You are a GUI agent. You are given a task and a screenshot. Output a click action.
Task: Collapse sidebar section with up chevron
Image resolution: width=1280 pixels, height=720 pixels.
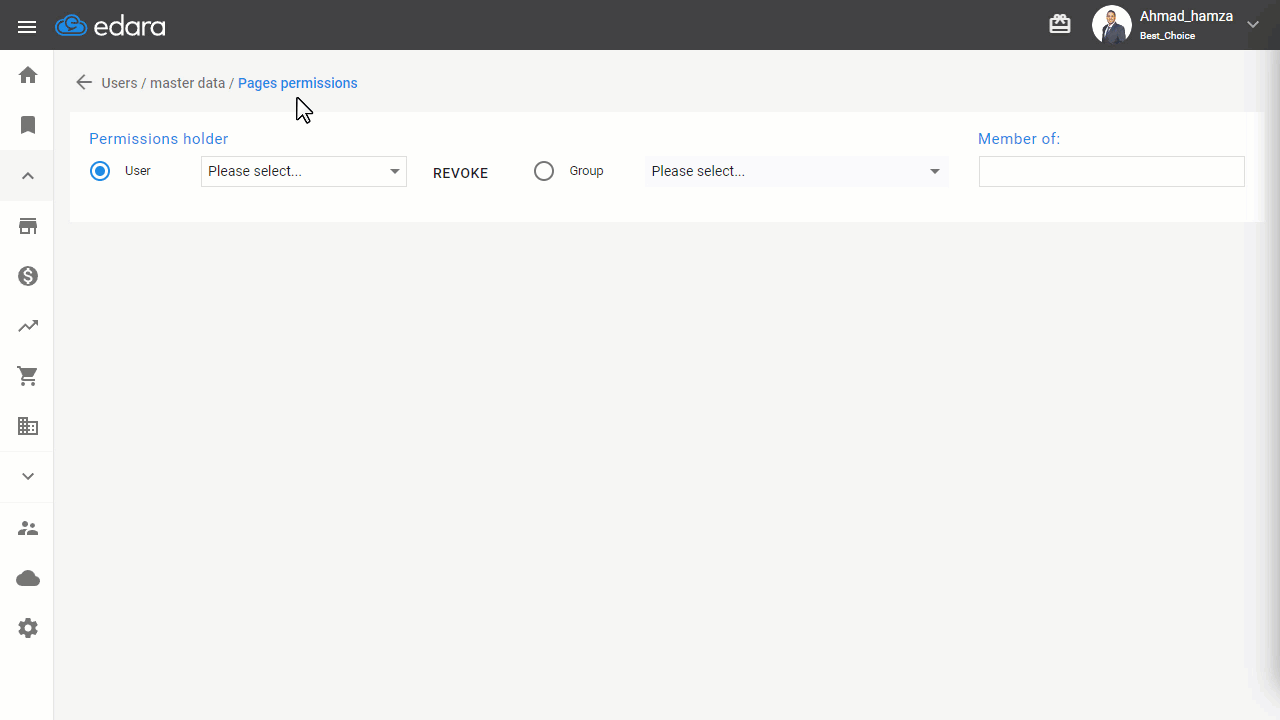28,176
